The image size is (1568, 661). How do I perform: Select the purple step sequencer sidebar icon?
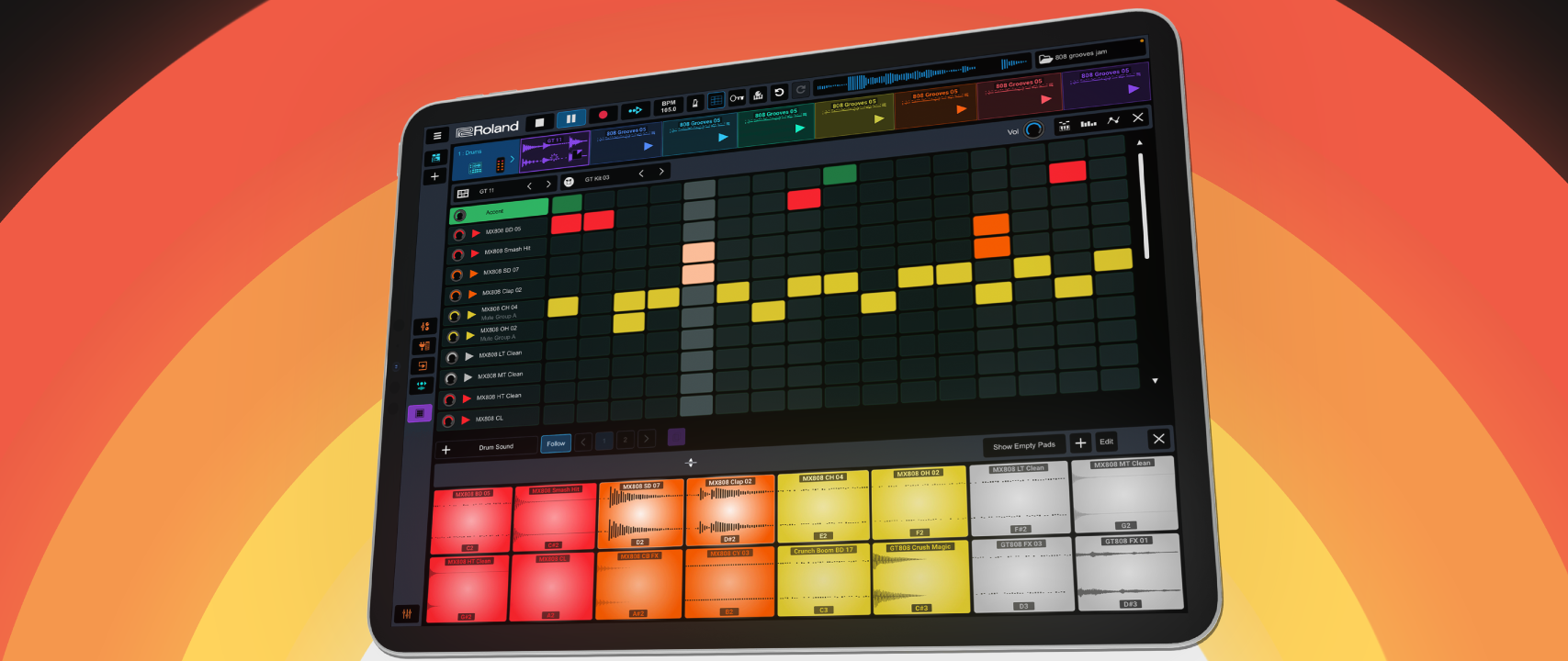point(420,413)
